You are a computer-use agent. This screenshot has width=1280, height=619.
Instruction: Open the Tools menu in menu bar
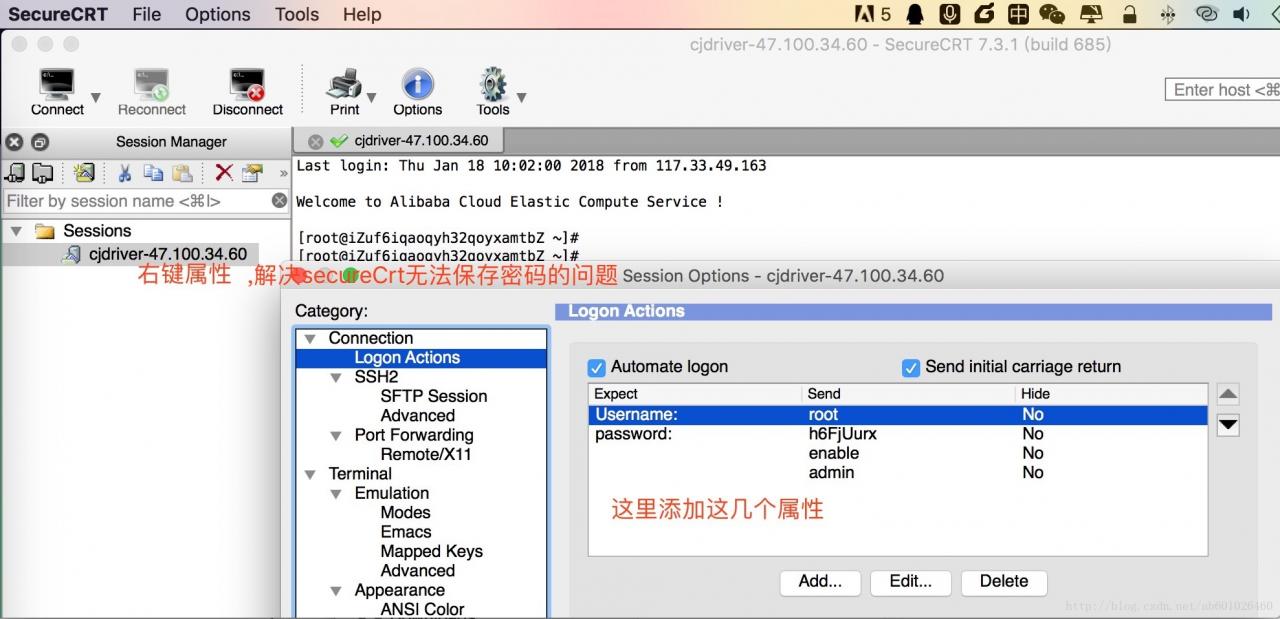pos(297,14)
